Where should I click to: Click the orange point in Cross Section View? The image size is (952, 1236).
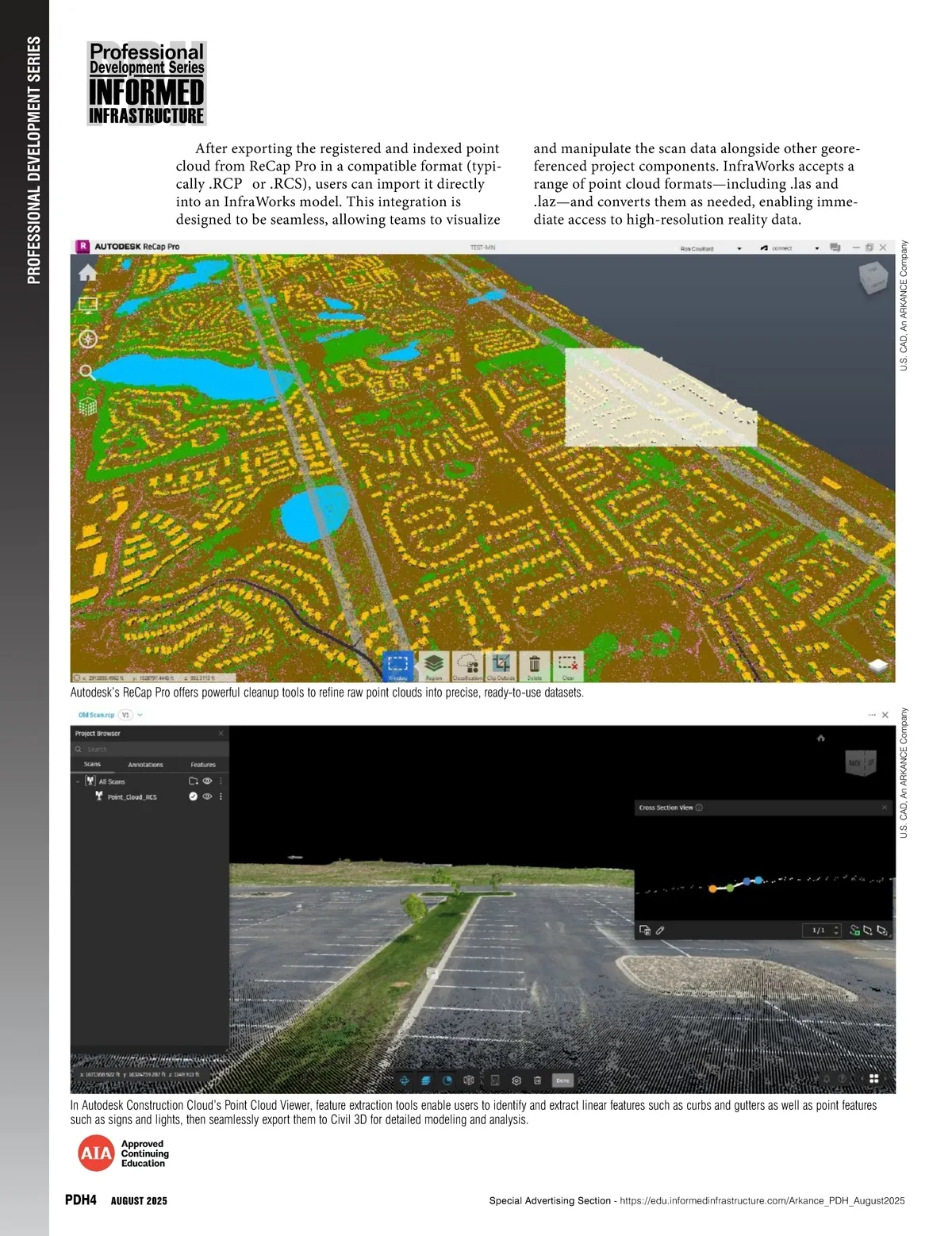tap(712, 889)
